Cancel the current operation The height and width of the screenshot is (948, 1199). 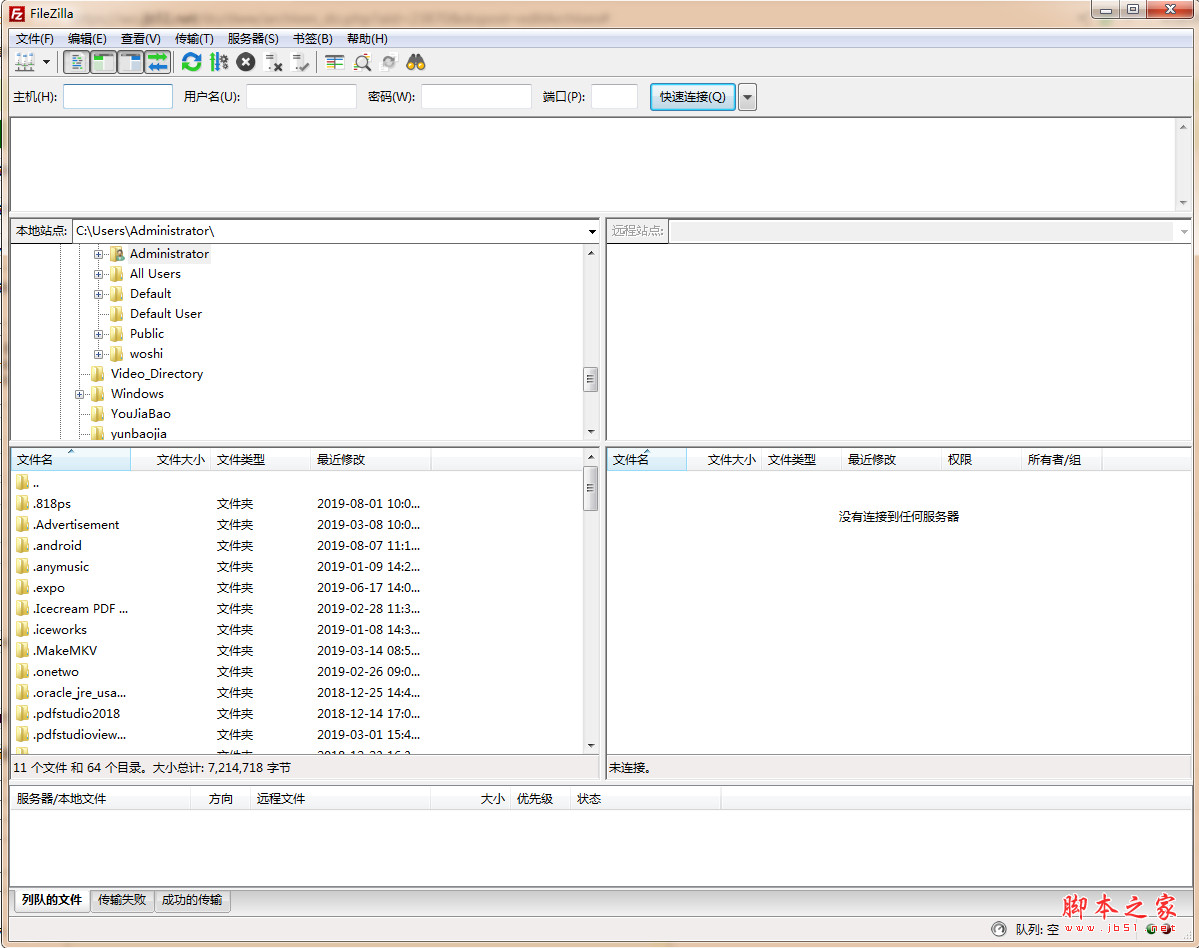pos(245,63)
